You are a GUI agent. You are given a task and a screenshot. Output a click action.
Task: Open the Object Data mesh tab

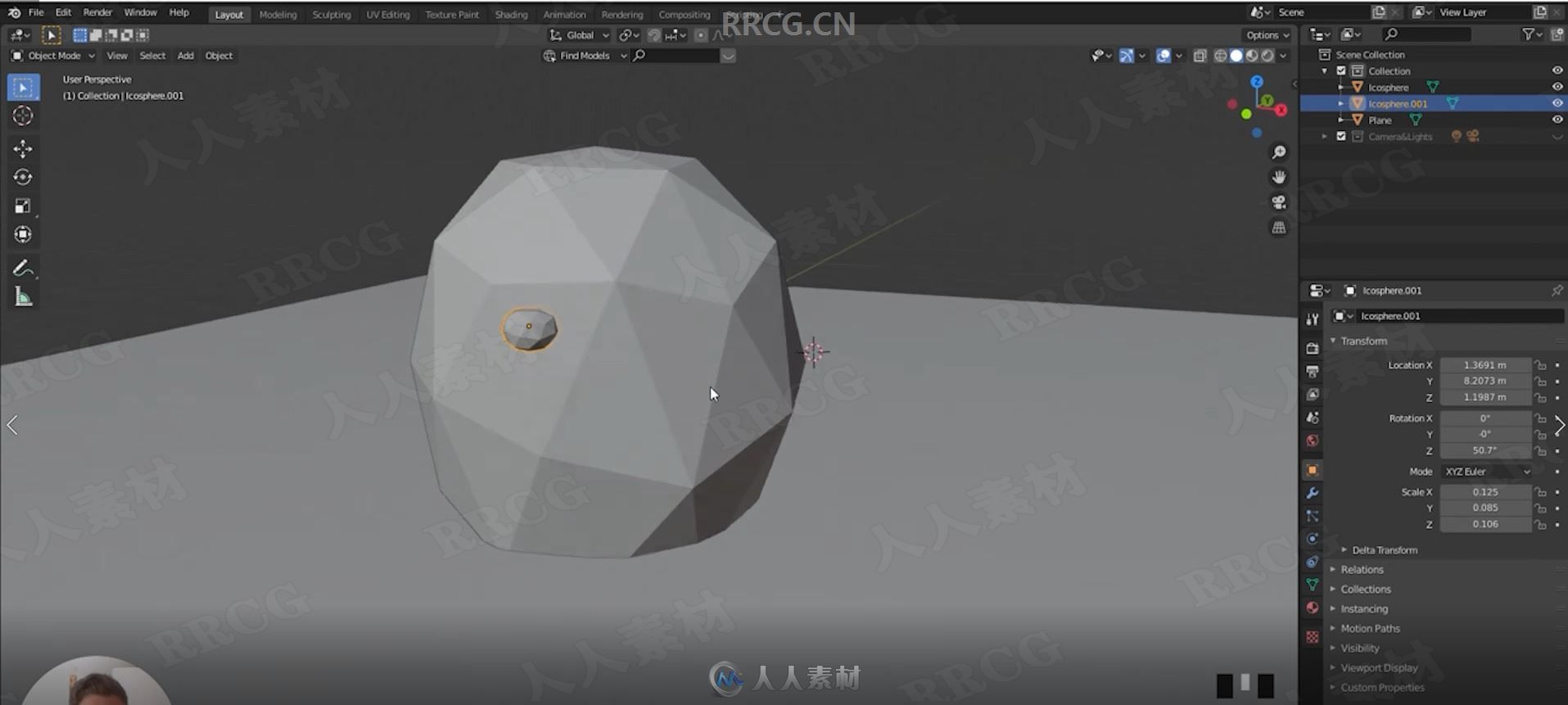tap(1312, 585)
